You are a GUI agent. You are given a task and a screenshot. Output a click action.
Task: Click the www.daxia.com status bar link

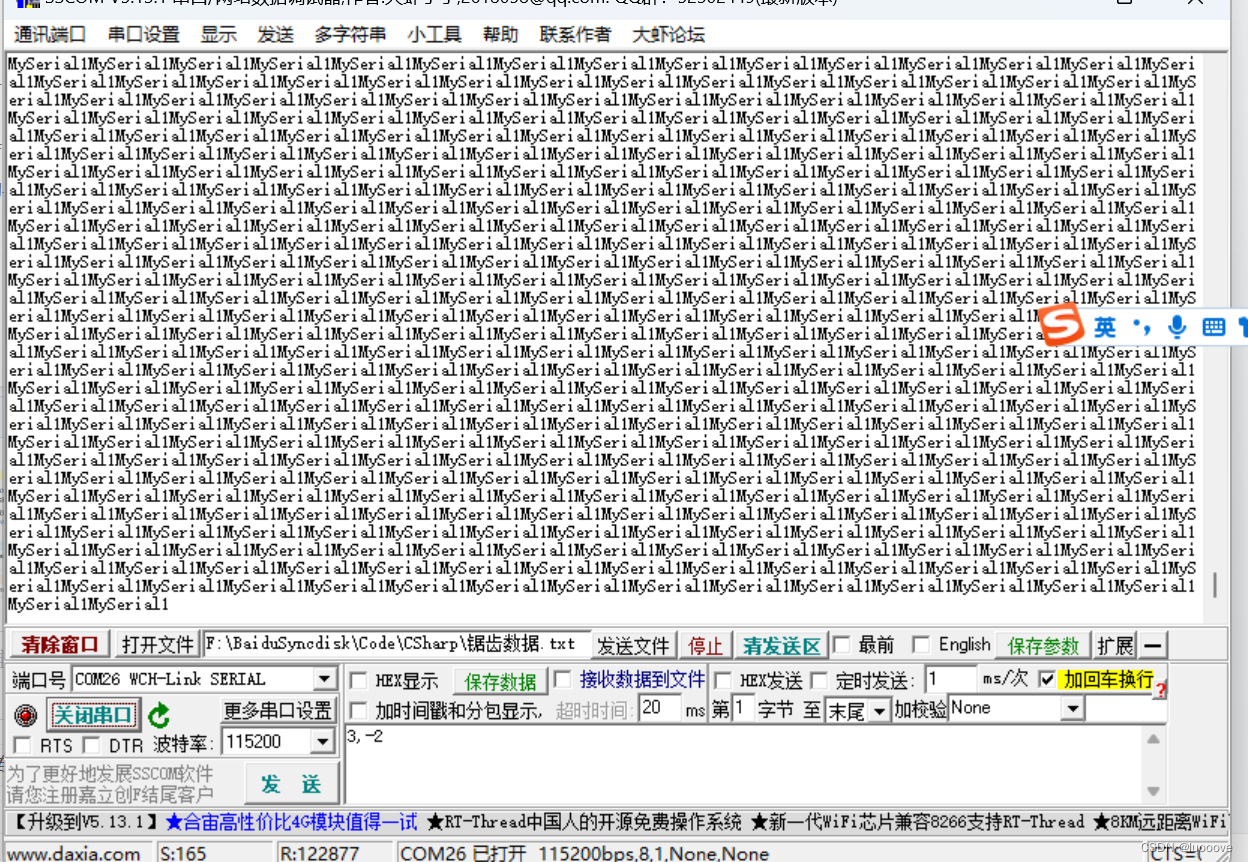[75, 853]
